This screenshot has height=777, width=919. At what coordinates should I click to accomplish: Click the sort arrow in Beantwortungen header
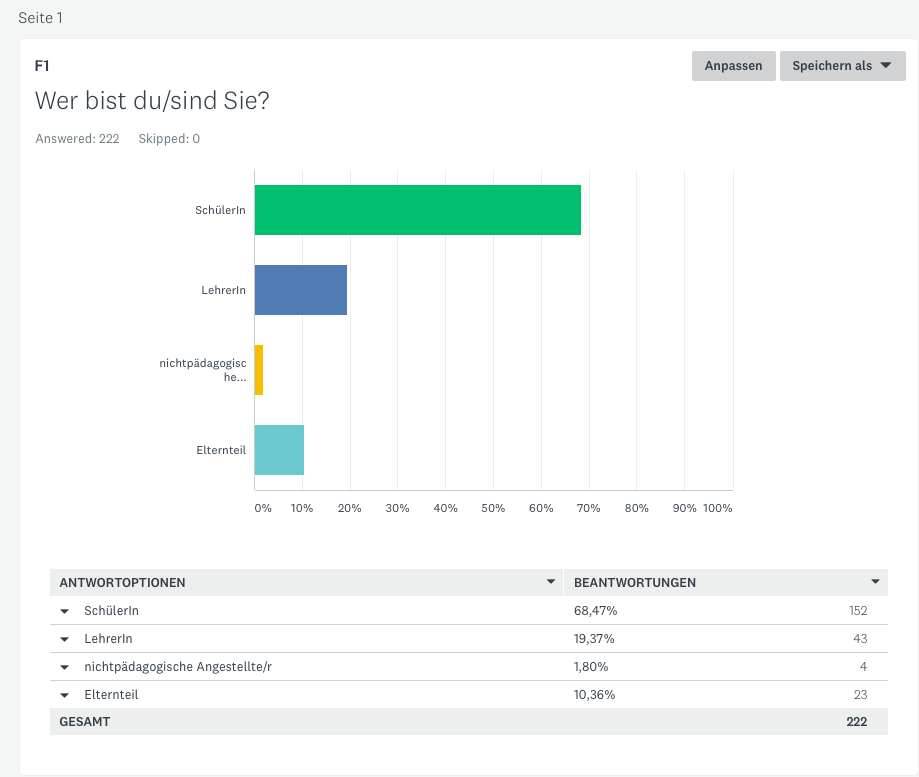875,582
